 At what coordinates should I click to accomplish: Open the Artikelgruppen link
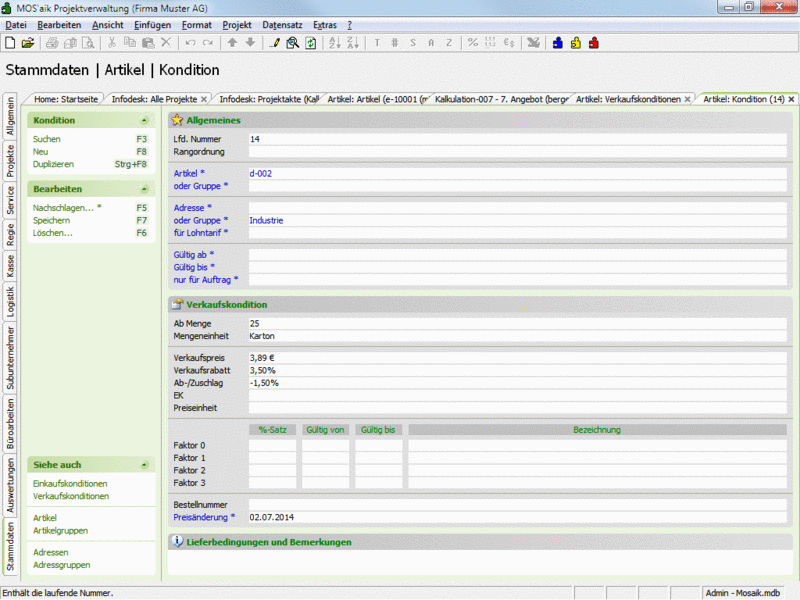coord(60,531)
